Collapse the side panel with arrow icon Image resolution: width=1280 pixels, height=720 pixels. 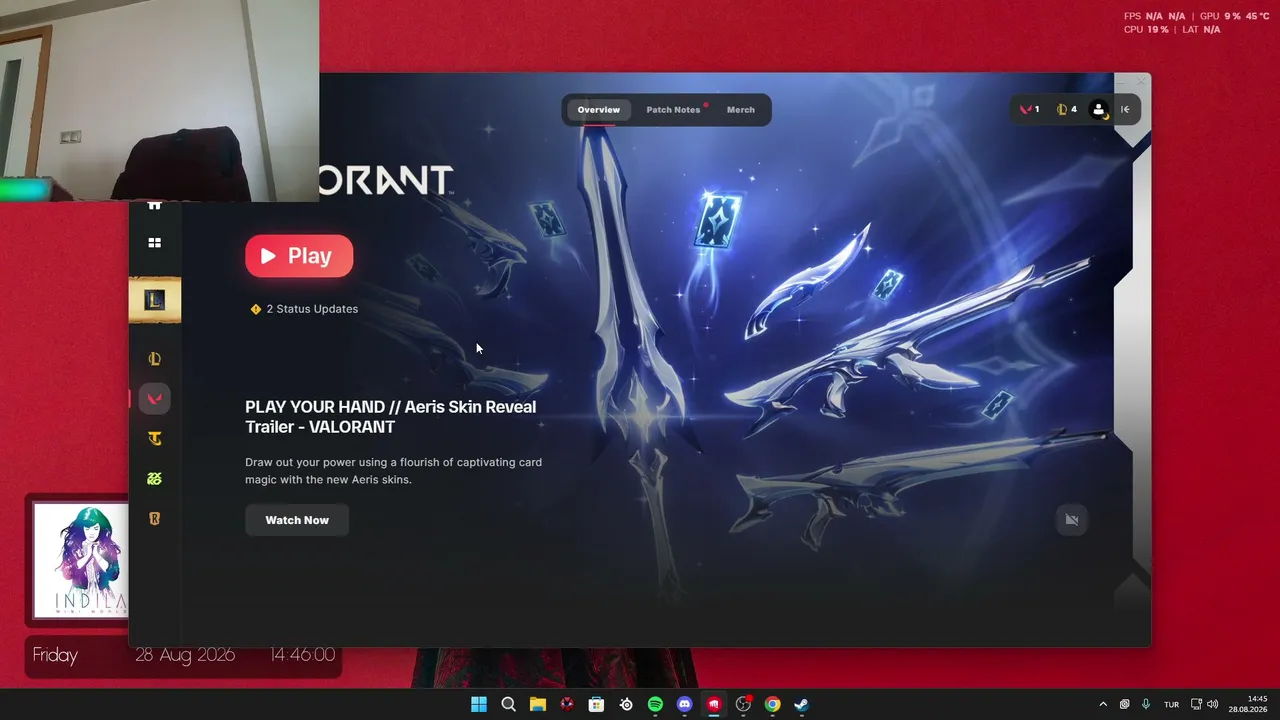(x=1125, y=110)
